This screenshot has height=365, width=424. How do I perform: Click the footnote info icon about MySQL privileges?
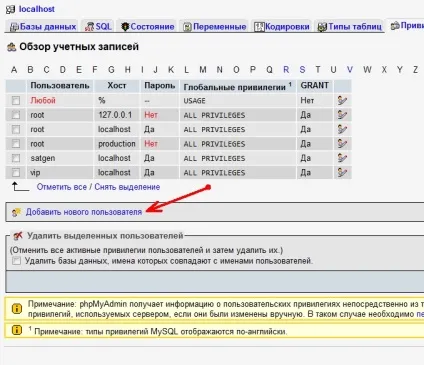click(x=17, y=330)
